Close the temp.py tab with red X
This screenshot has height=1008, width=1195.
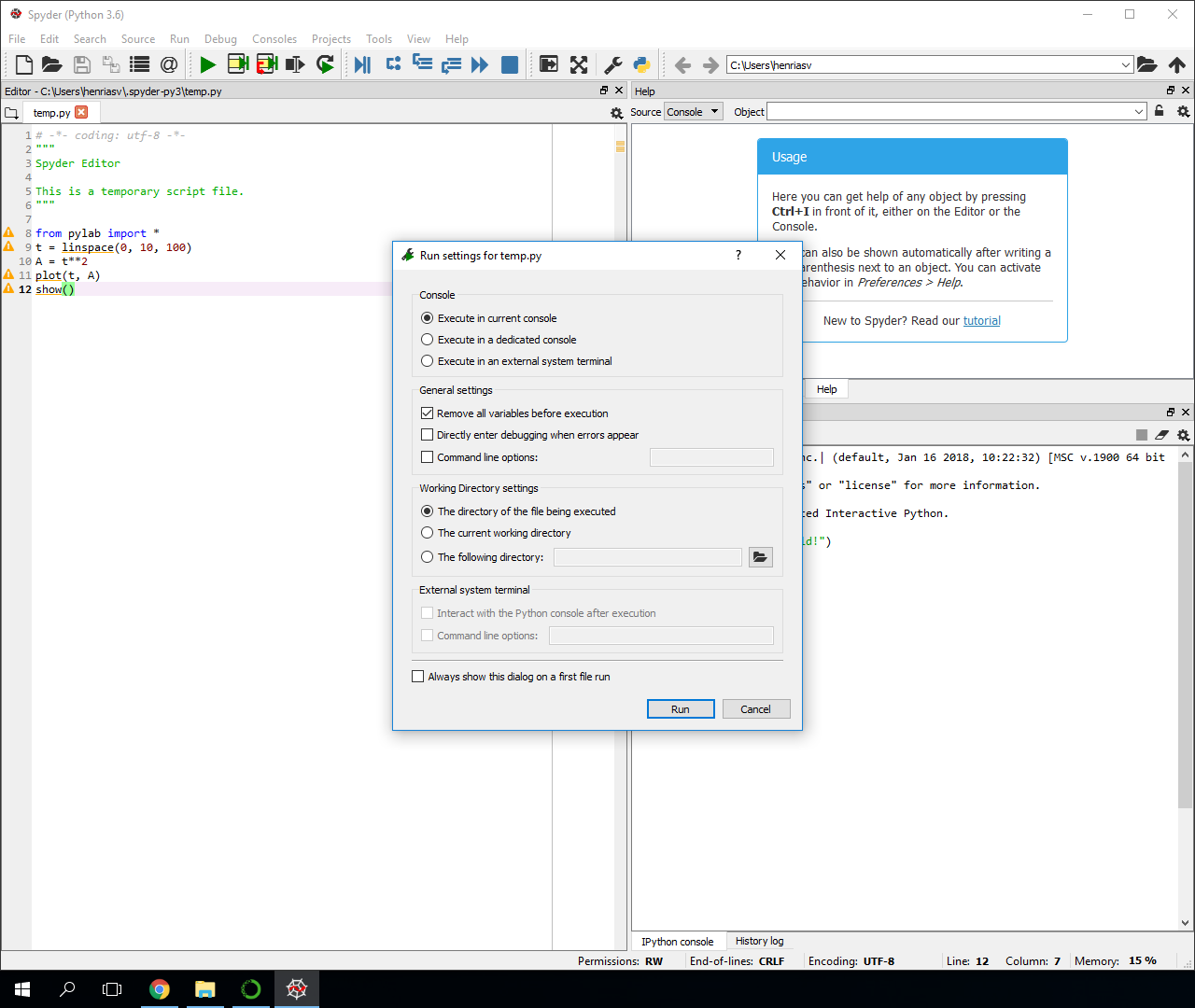81,112
